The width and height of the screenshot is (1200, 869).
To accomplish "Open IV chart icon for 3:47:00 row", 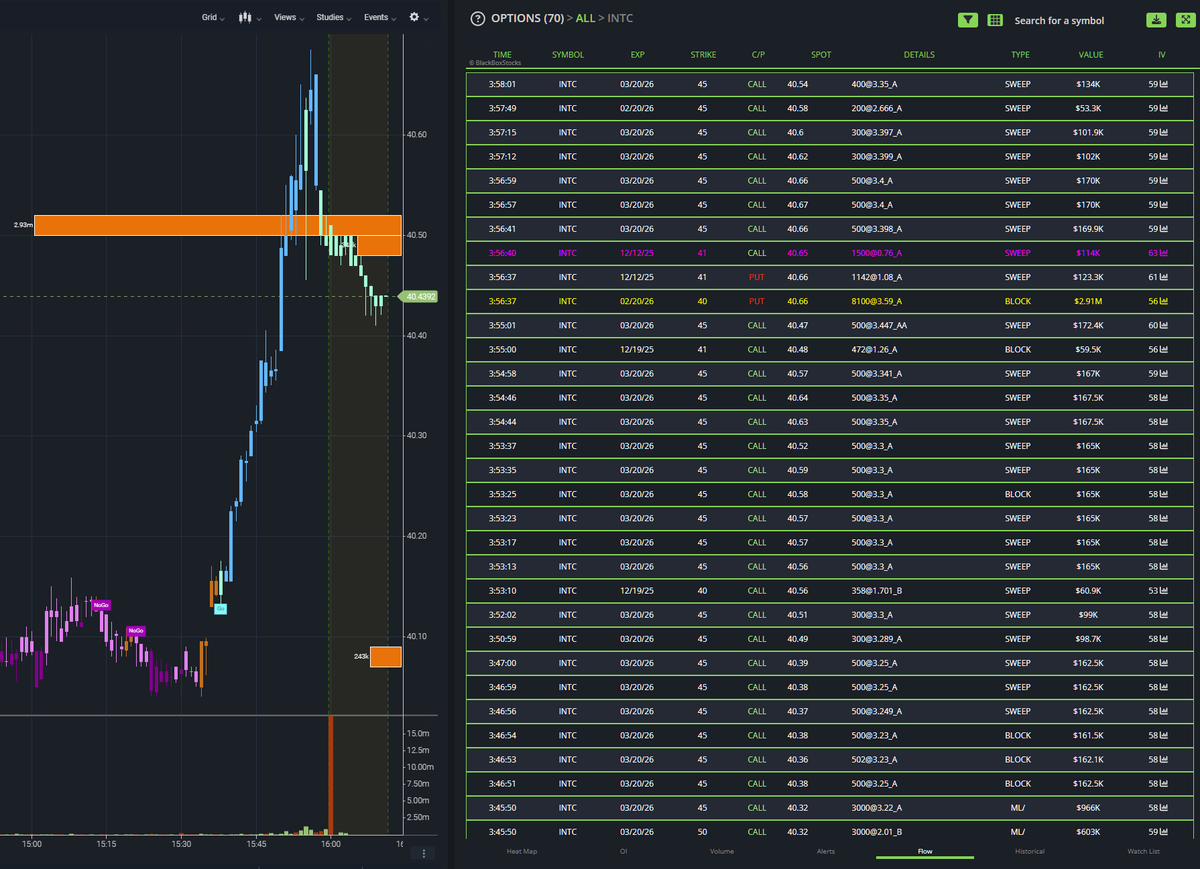I will [x=1164, y=663].
